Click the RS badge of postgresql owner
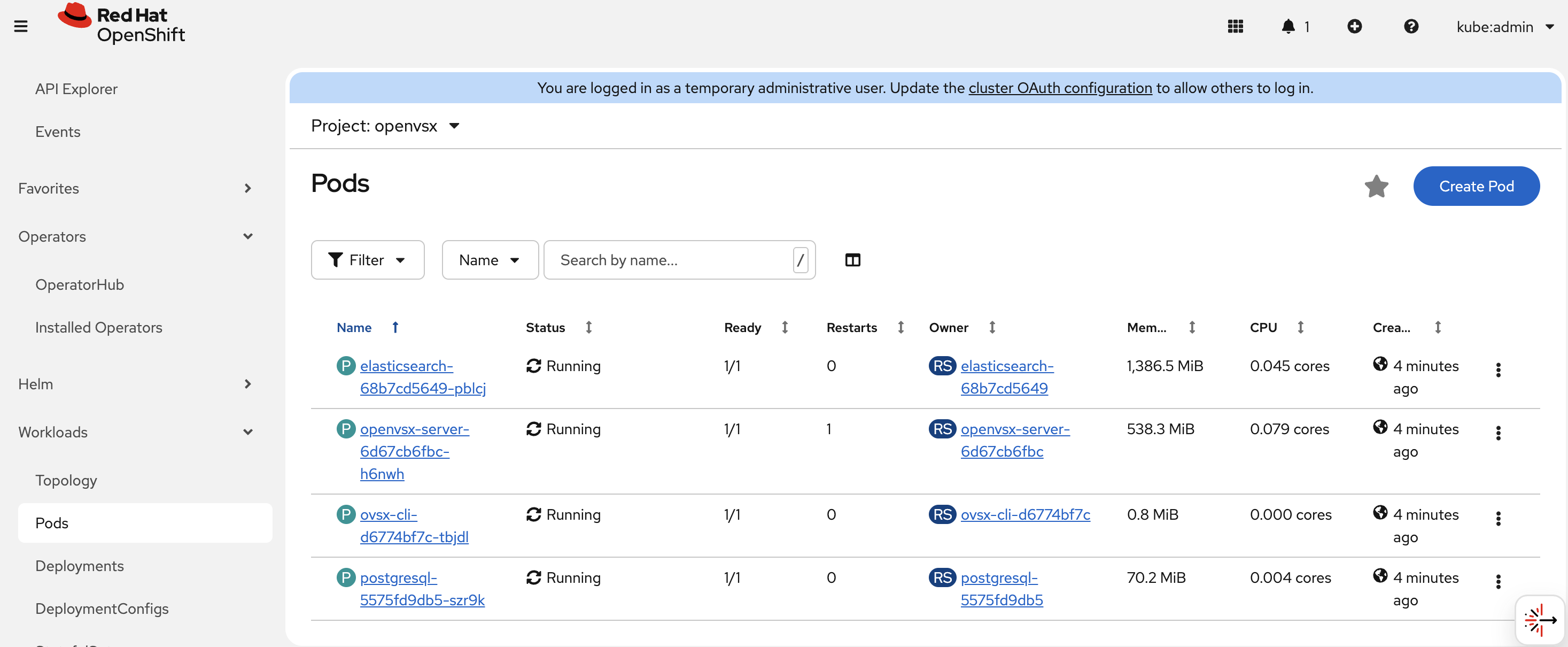 coord(942,577)
